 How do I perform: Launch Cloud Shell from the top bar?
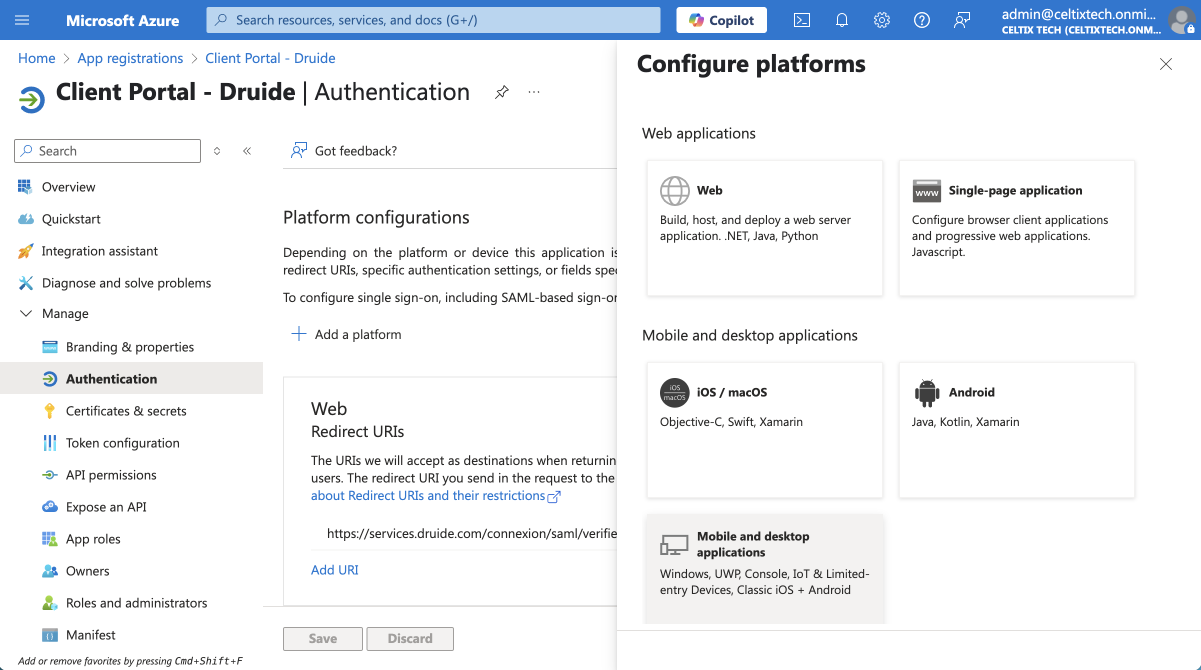coord(801,20)
